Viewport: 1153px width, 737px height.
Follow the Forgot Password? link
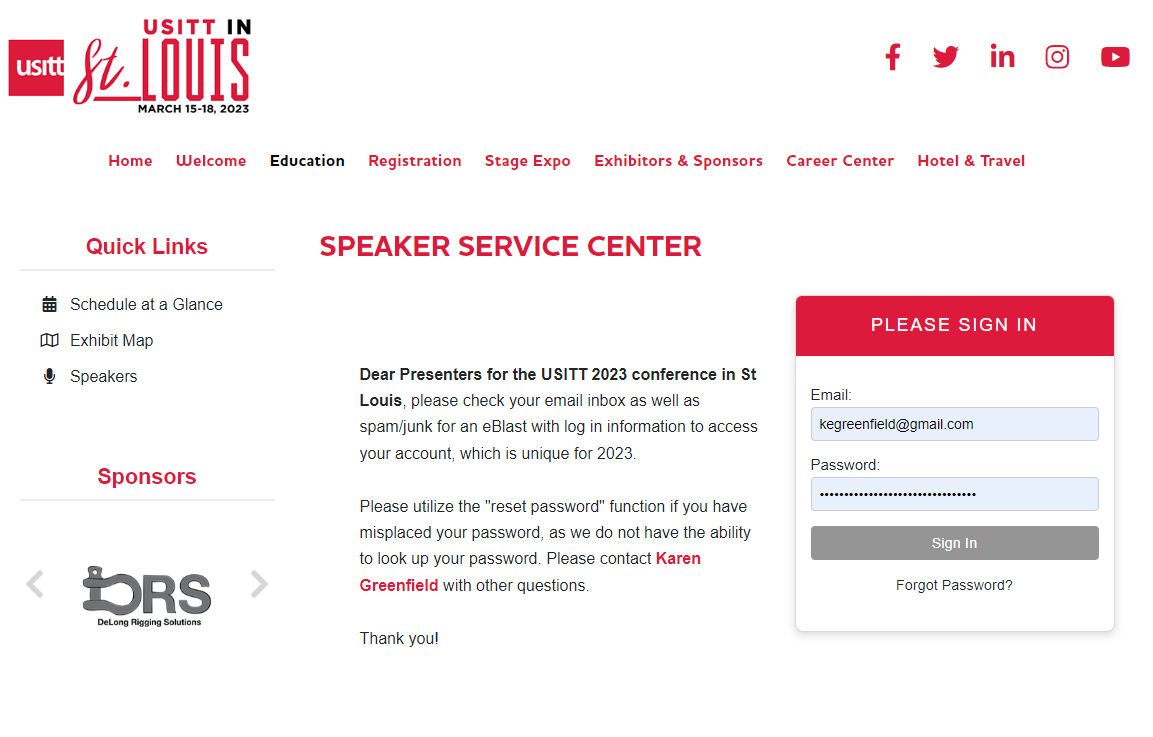coord(954,585)
